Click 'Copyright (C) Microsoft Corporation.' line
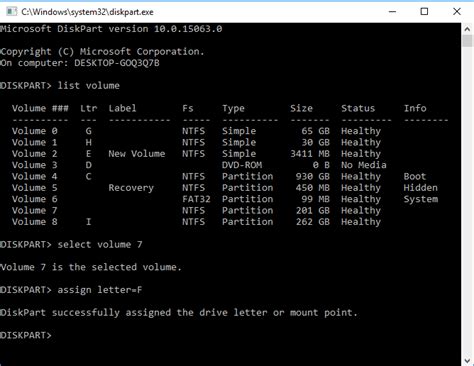Image resolution: width=474 pixels, height=366 pixels. coord(102,52)
